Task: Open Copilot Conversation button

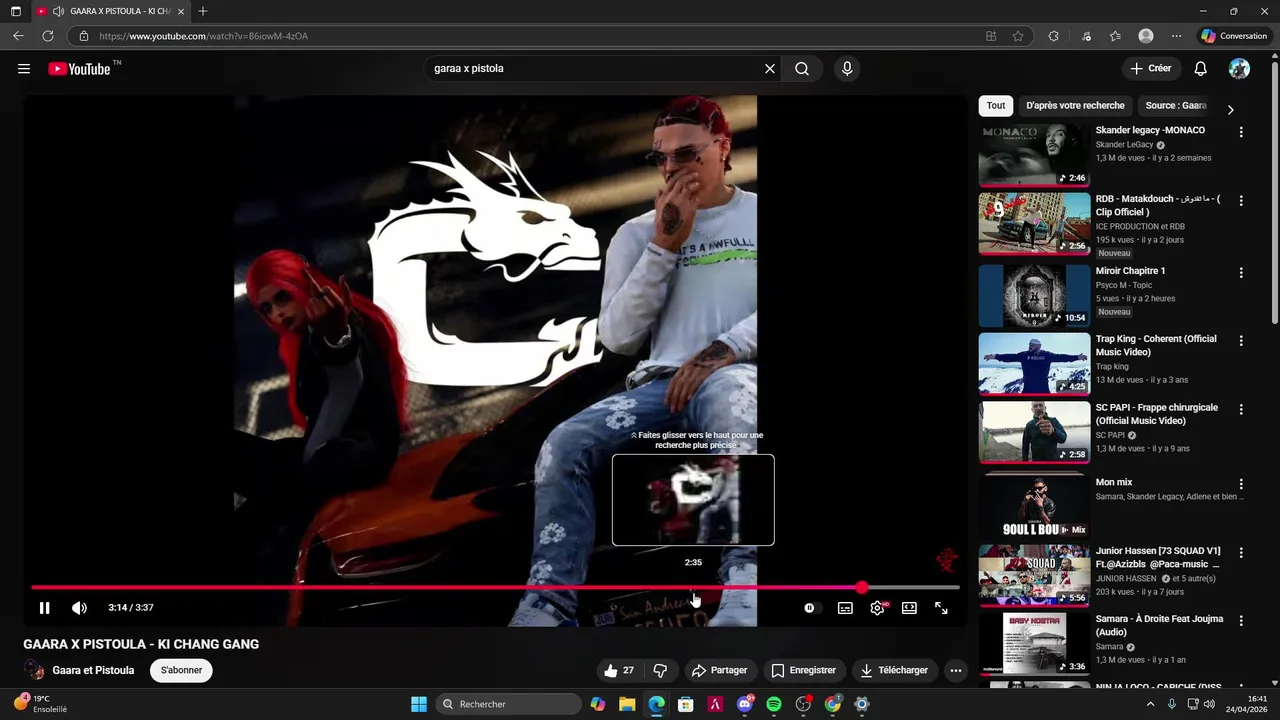Action: click(x=1234, y=36)
